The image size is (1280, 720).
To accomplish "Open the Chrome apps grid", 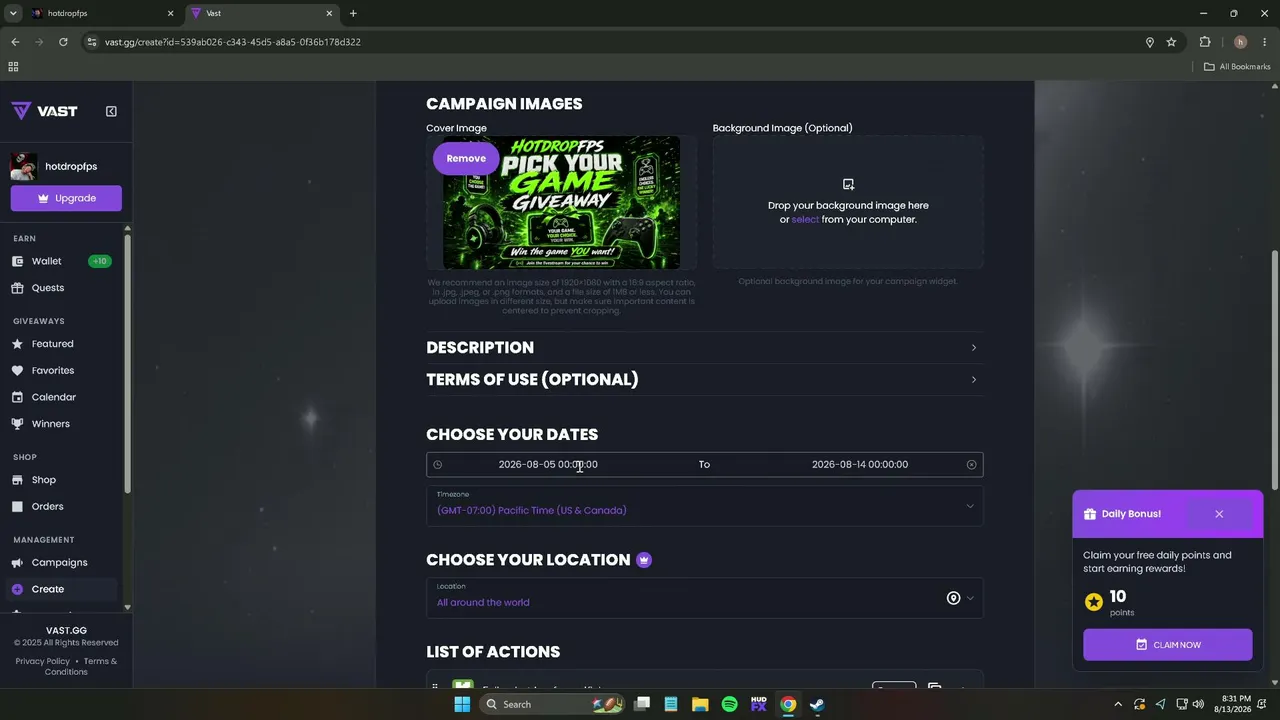I will tap(13, 67).
